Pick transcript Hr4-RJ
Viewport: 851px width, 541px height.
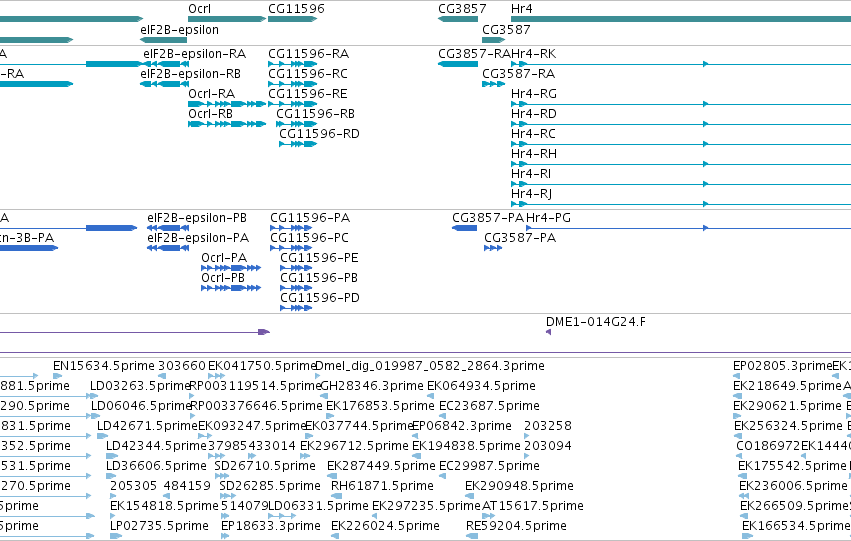pyautogui.click(x=531, y=194)
